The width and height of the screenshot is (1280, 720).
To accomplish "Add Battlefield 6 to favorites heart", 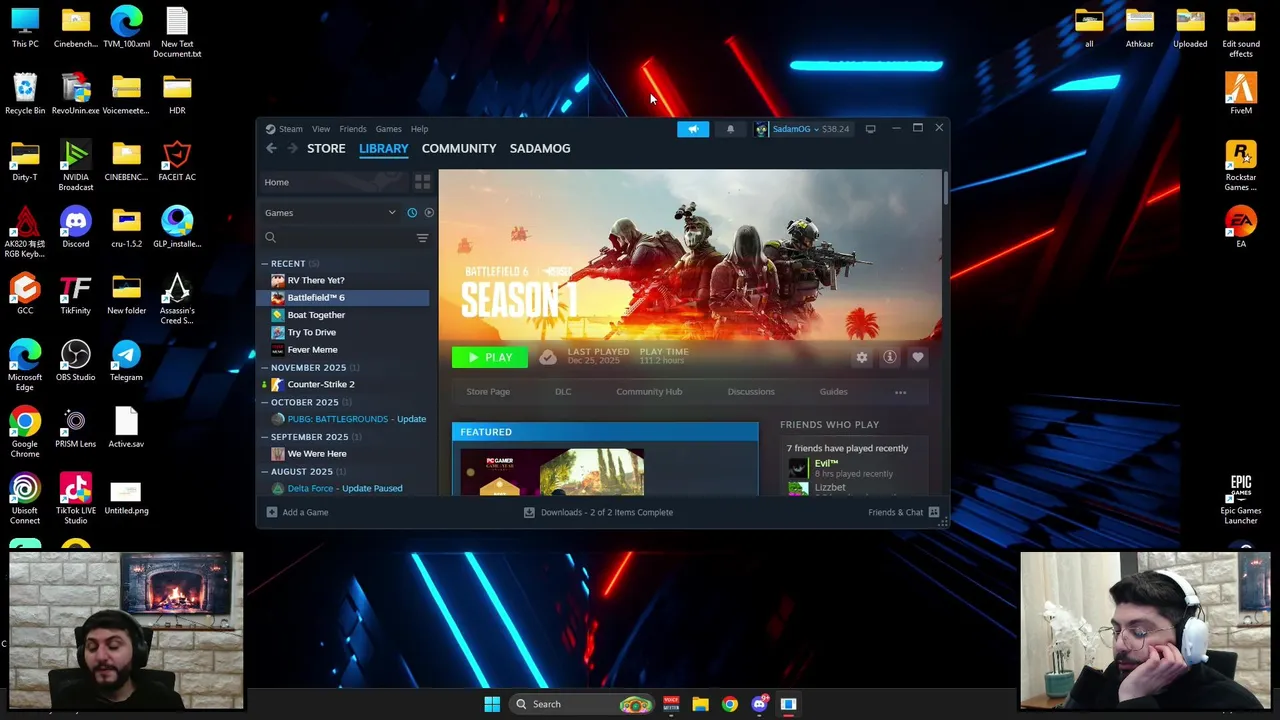I will (x=918, y=357).
